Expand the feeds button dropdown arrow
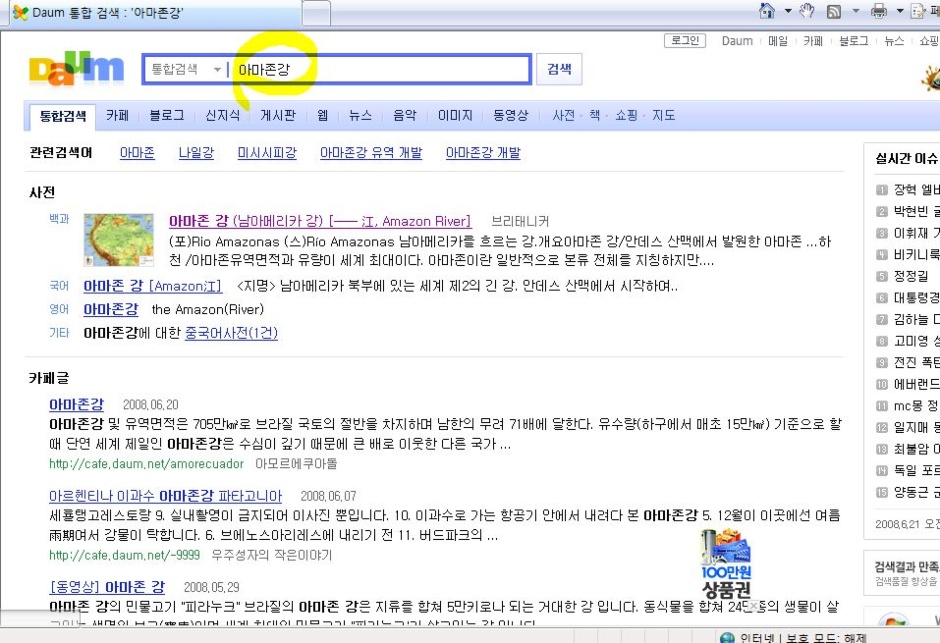The height and width of the screenshot is (643, 940). click(855, 11)
